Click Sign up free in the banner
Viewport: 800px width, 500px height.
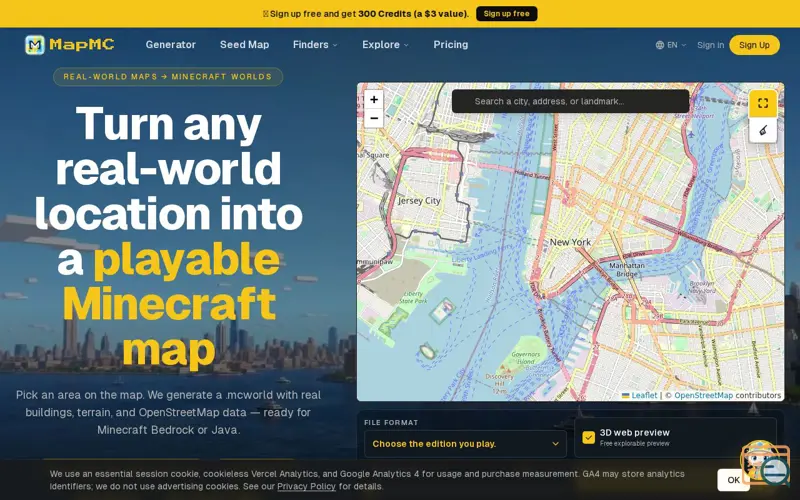[x=506, y=14]
